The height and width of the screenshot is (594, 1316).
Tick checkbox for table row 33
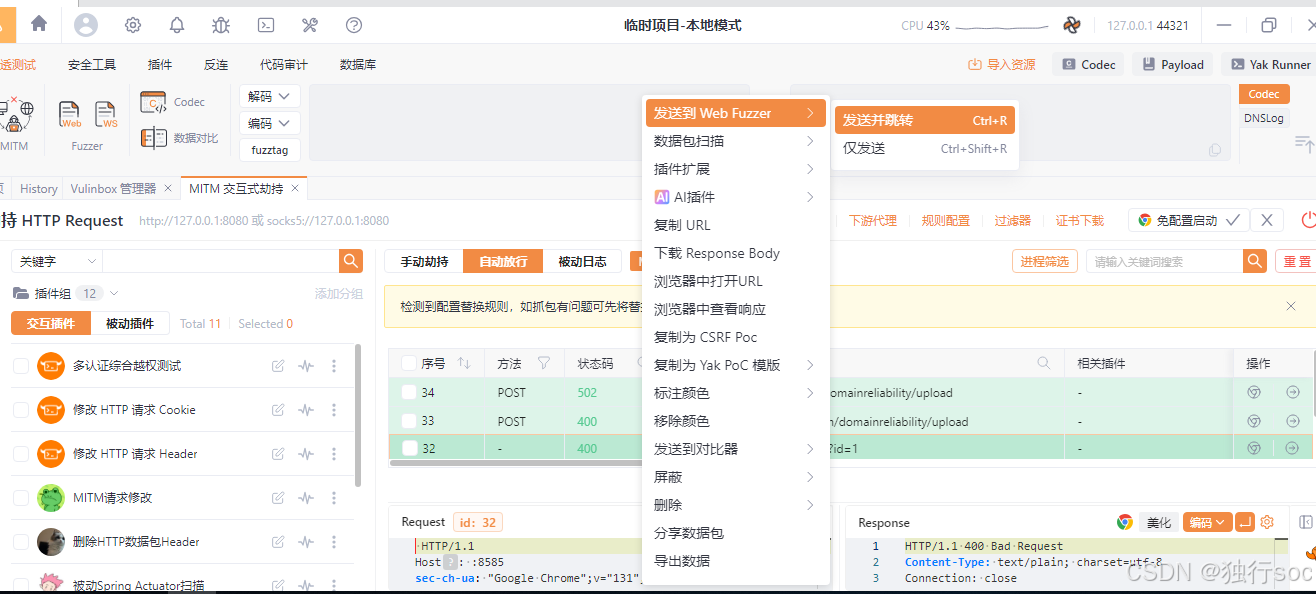pos(408,421)
